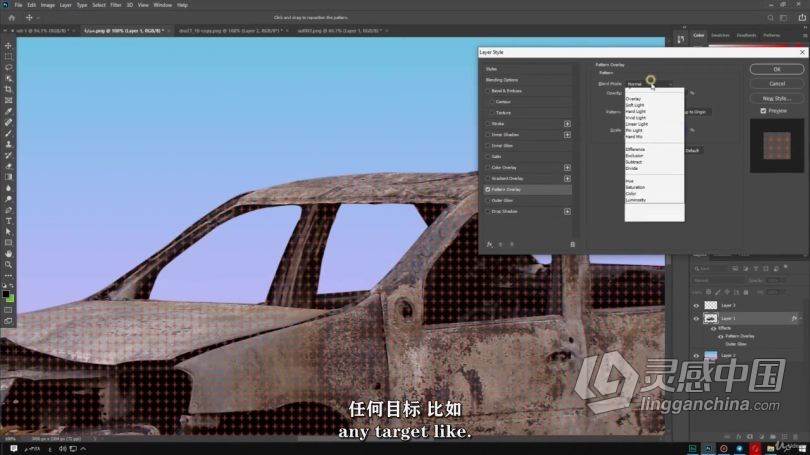Screen dimensions: 810x455
Task: Click the trash icon in Layer Style dialog
Action: click(572, 244)
